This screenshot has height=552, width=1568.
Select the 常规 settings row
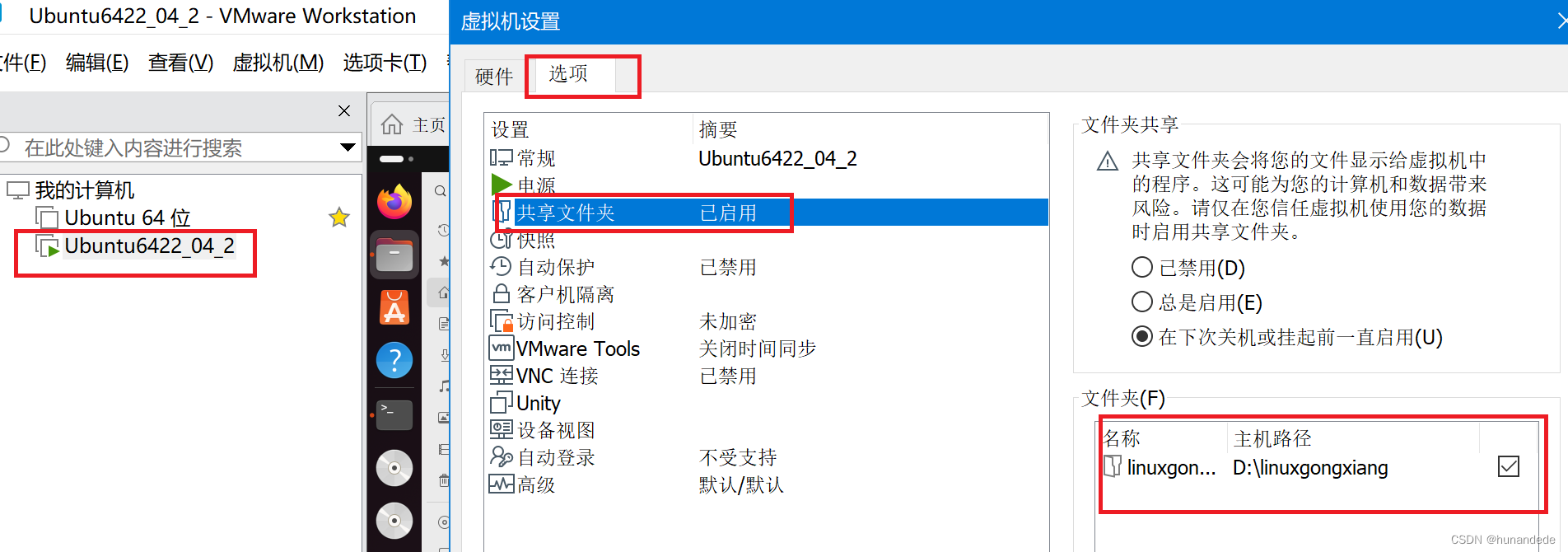(768, 158)
